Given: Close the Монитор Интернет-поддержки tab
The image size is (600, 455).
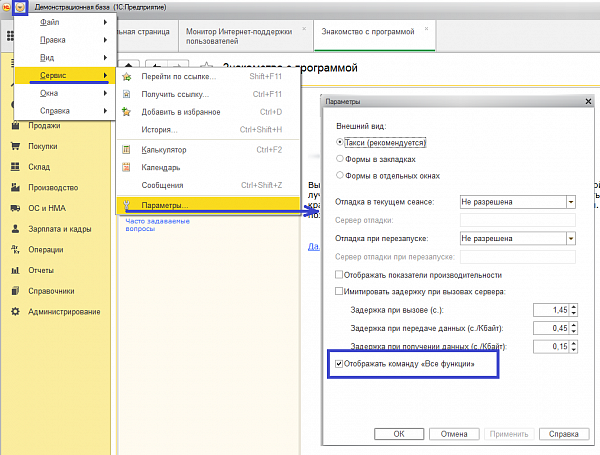Looking at the screenshot, I should click(x=304, y=29).
